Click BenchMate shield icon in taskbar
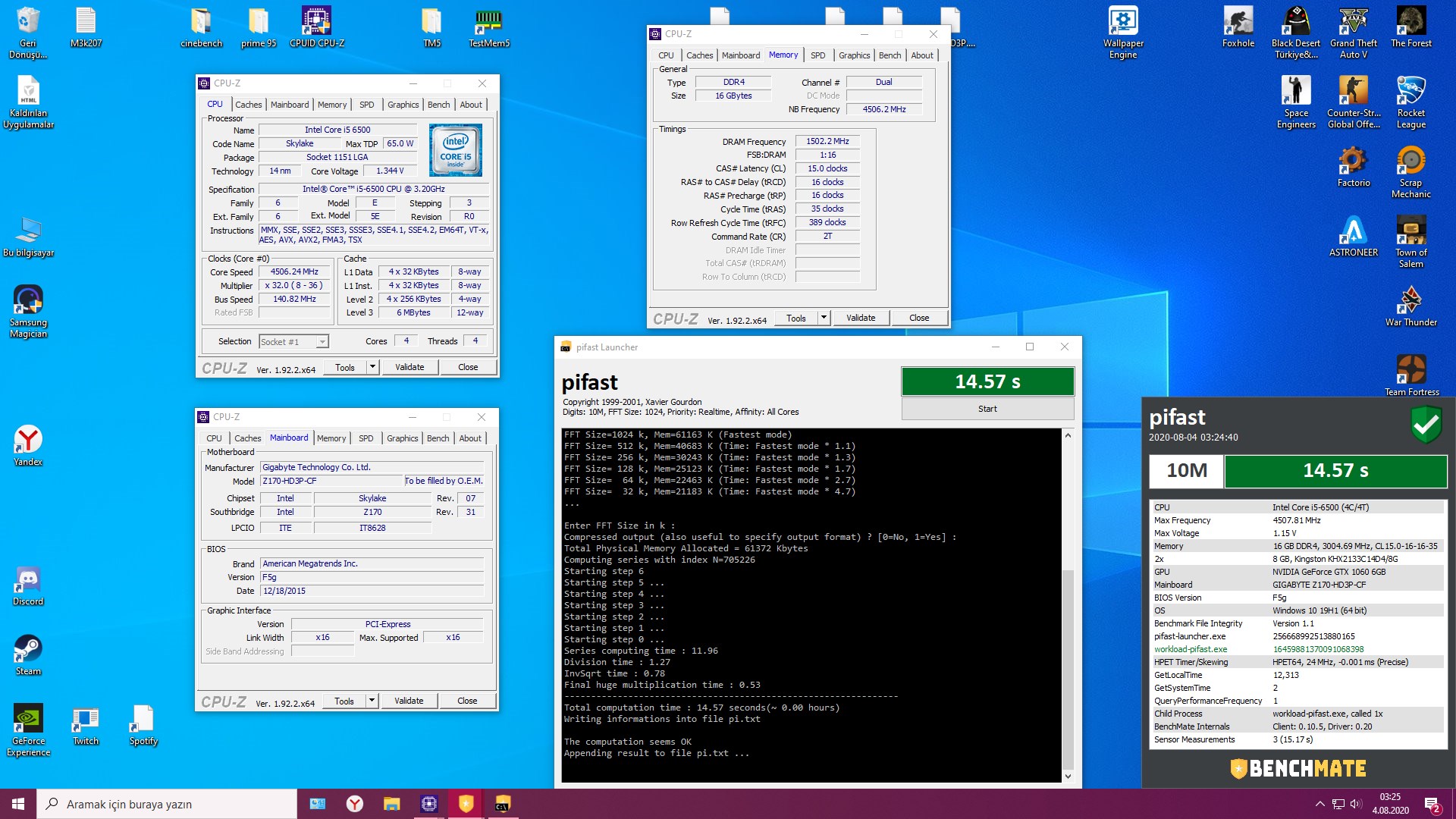The width and height of the screenshot is (1456, 819). [466, 804]
